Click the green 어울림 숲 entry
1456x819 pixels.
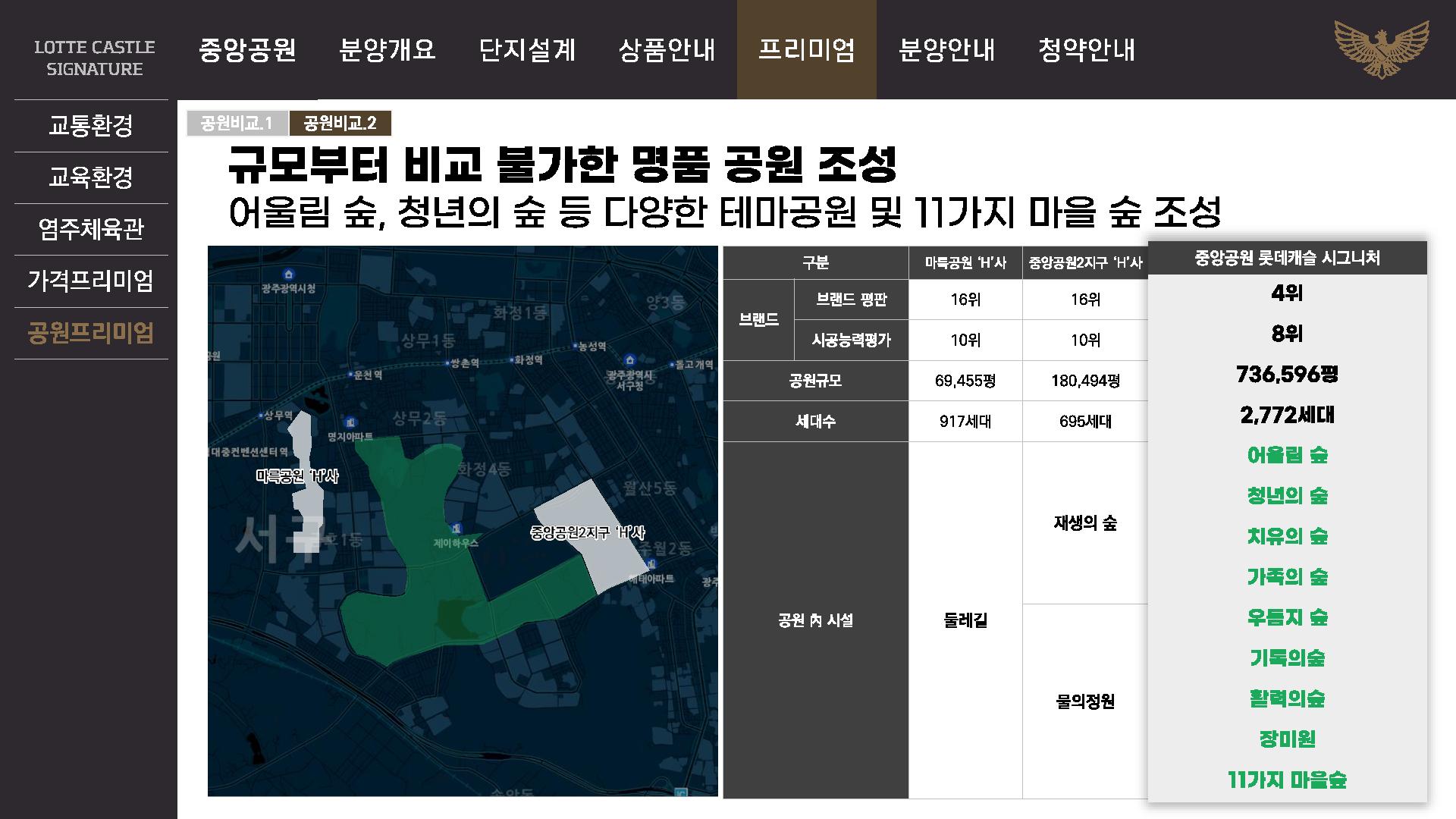coord(1288,456)
